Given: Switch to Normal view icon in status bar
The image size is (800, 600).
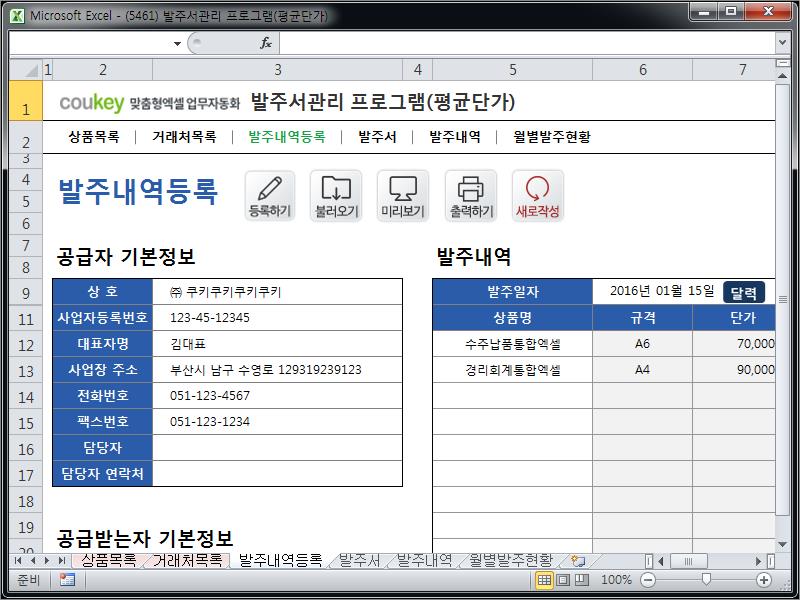Looking at the screenshot, I should [x=544, y=580].
